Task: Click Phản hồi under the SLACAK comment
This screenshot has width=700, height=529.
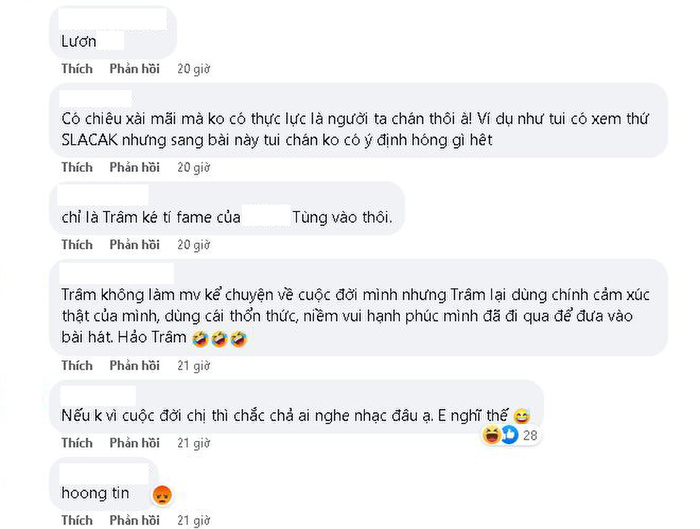Action: click(x=135, y=167)
